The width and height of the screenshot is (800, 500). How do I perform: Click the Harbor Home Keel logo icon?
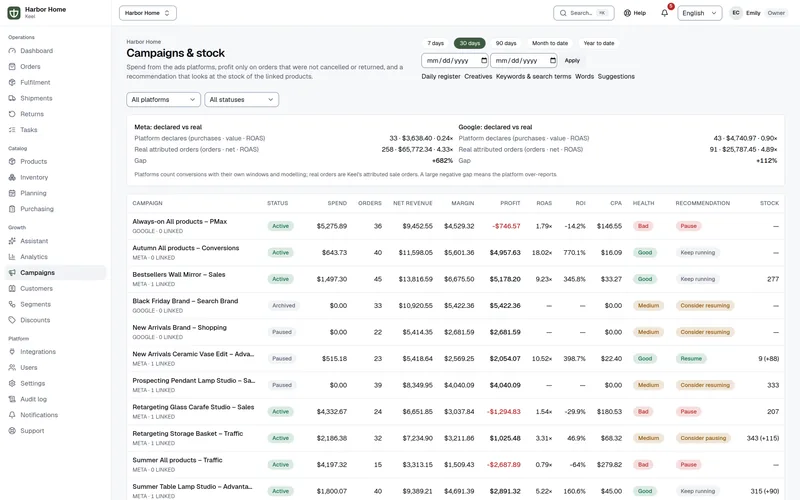coord(14,13)
